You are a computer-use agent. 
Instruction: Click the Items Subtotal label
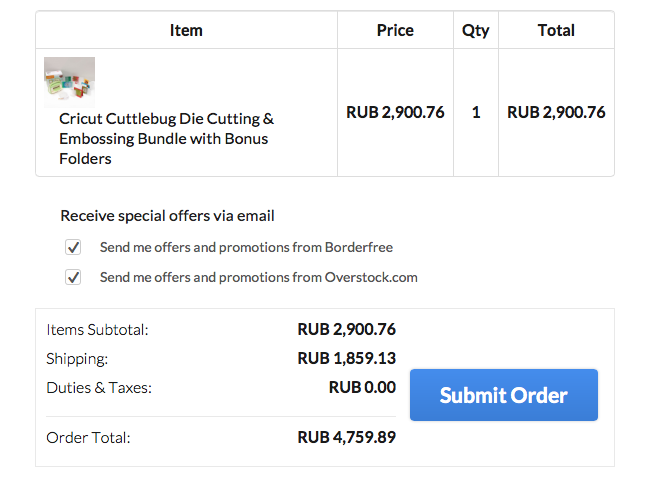[x=97, y=329]
